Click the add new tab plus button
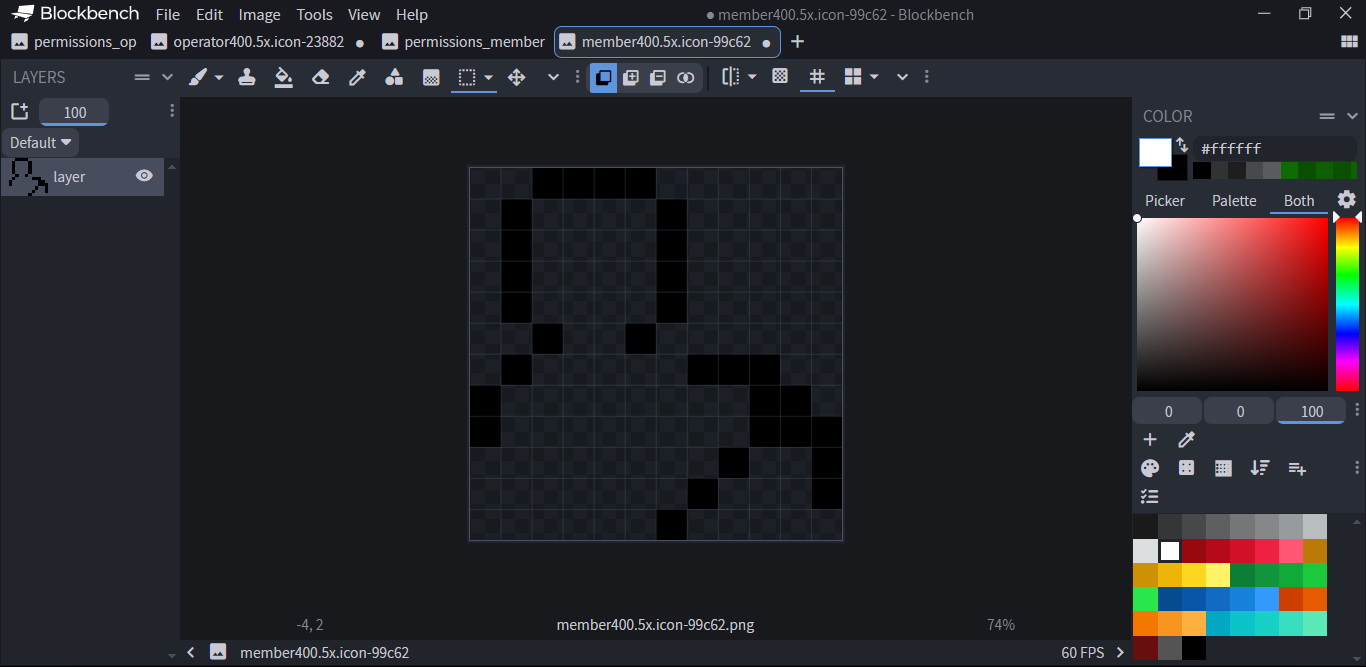Viewport: 1366px width, 667px height. click(797, 42)
